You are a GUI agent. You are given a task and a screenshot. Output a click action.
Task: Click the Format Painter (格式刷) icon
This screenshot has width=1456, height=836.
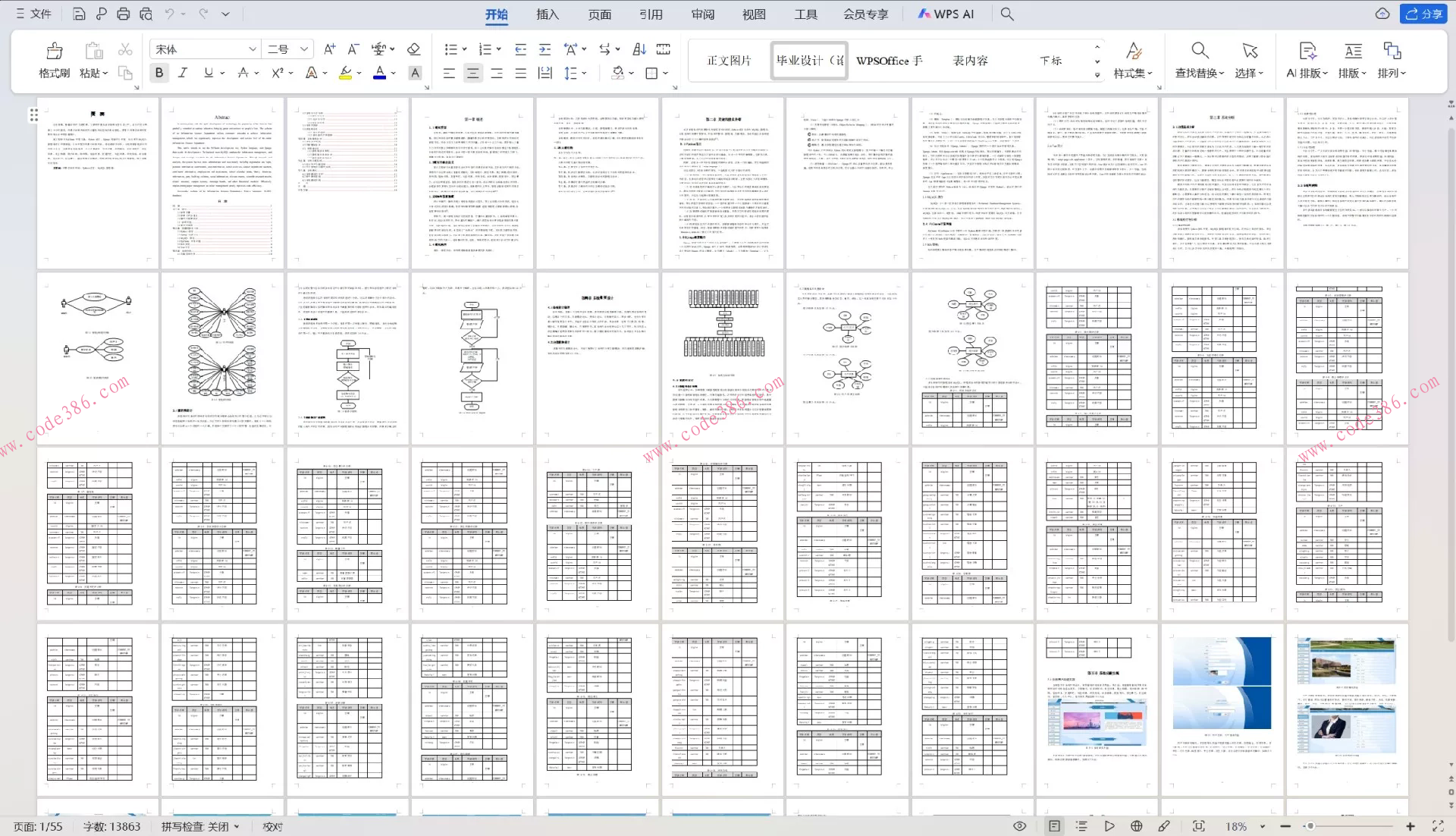[54, 52]
